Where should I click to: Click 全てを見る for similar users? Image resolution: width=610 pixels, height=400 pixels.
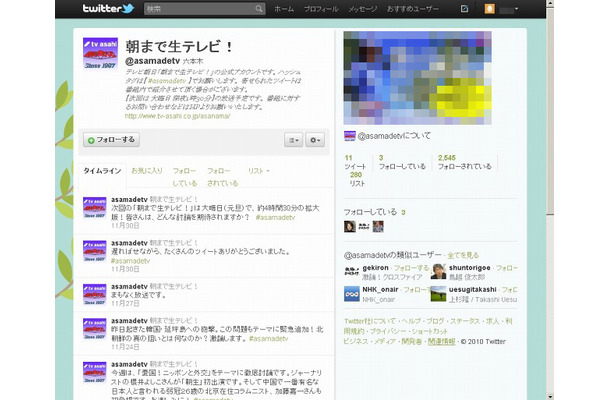point(463,255)
